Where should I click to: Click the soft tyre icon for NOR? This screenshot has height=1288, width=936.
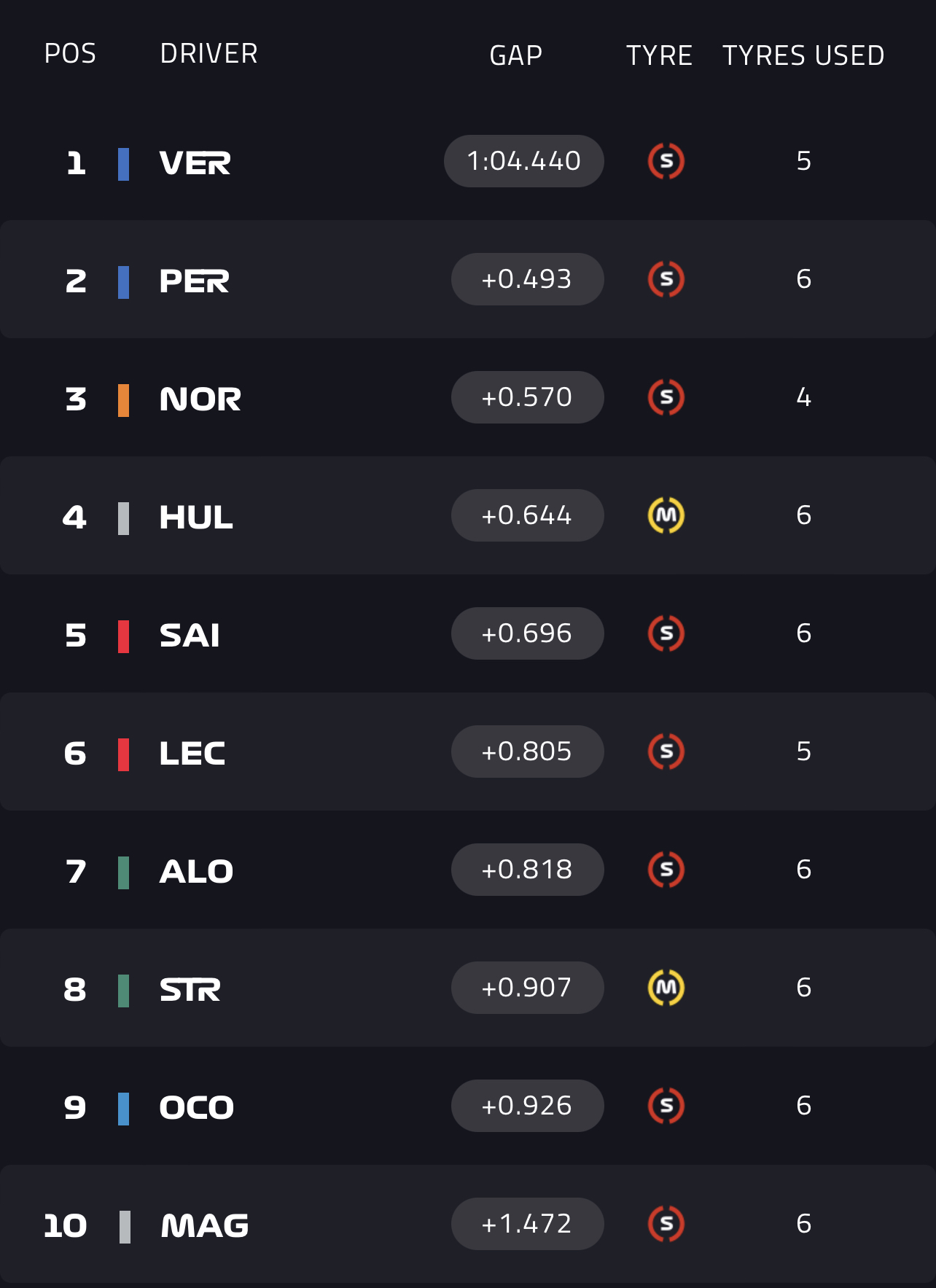(666, 397)
